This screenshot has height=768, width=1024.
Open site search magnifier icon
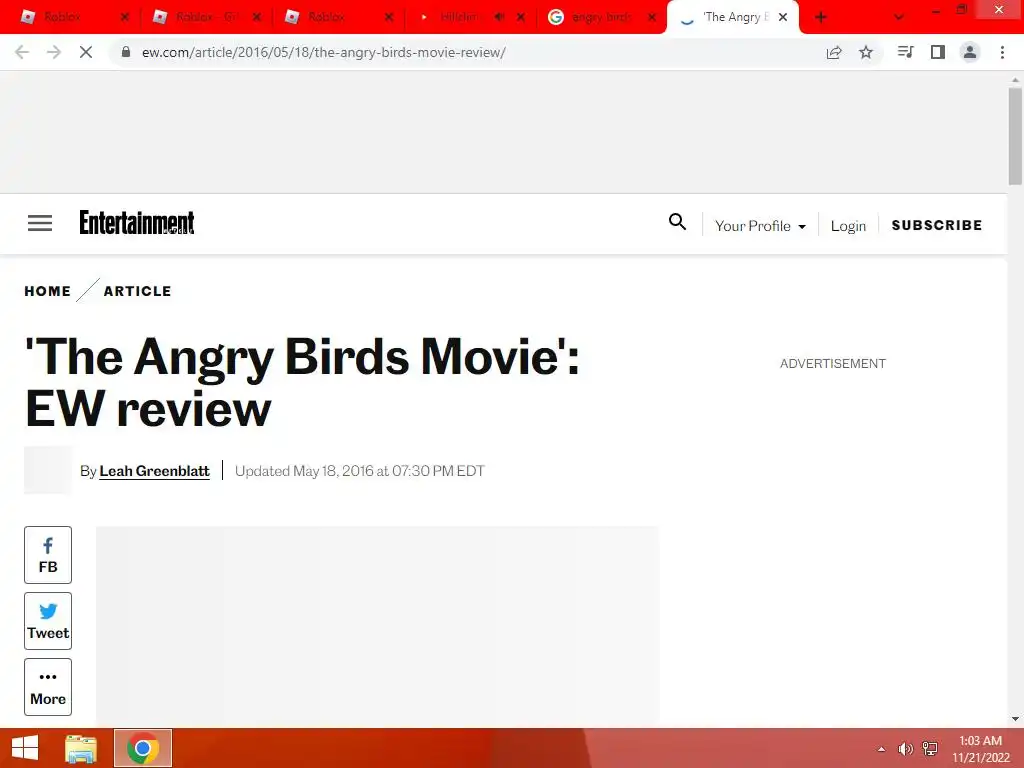[677, 222]
